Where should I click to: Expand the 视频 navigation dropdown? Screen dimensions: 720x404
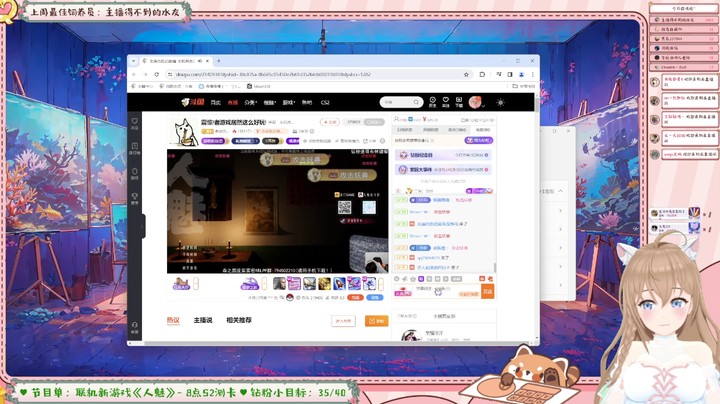pos(270,102)
